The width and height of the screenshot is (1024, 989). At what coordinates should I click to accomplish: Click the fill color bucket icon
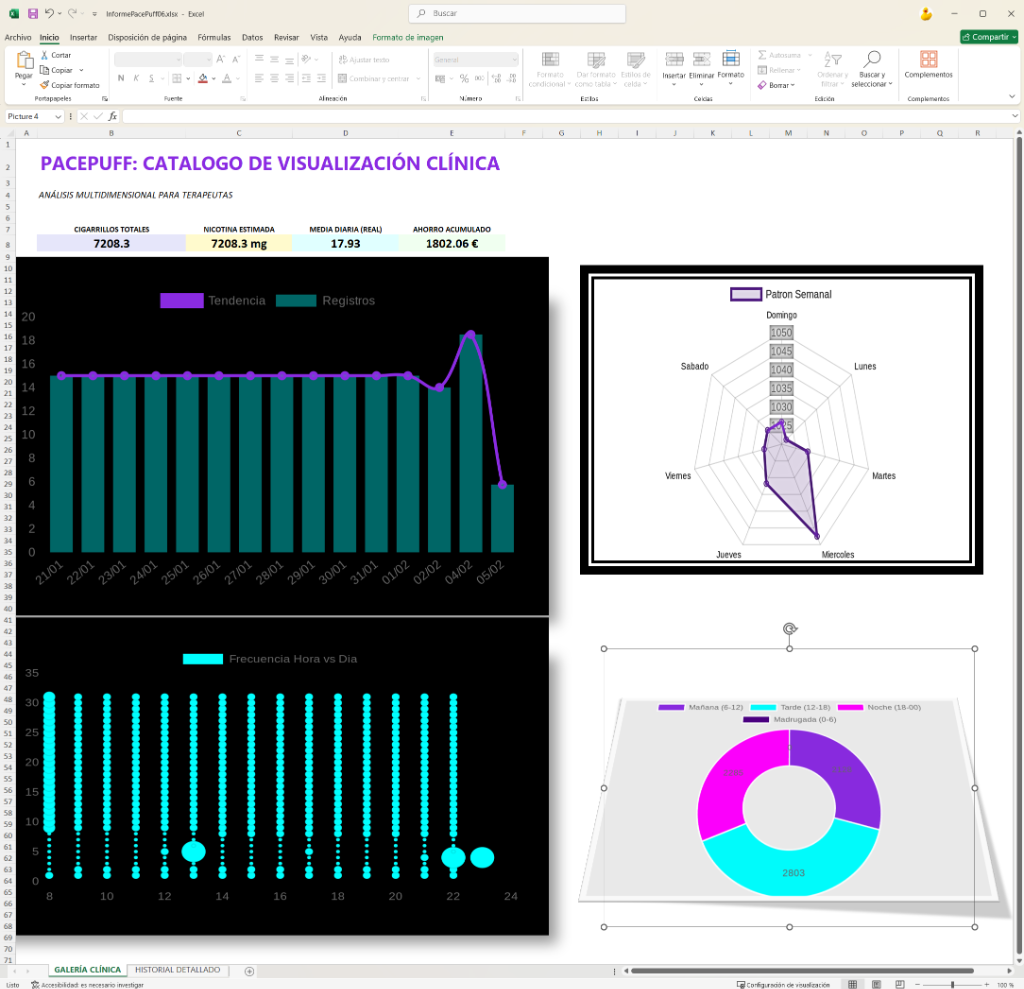[203, 78]
